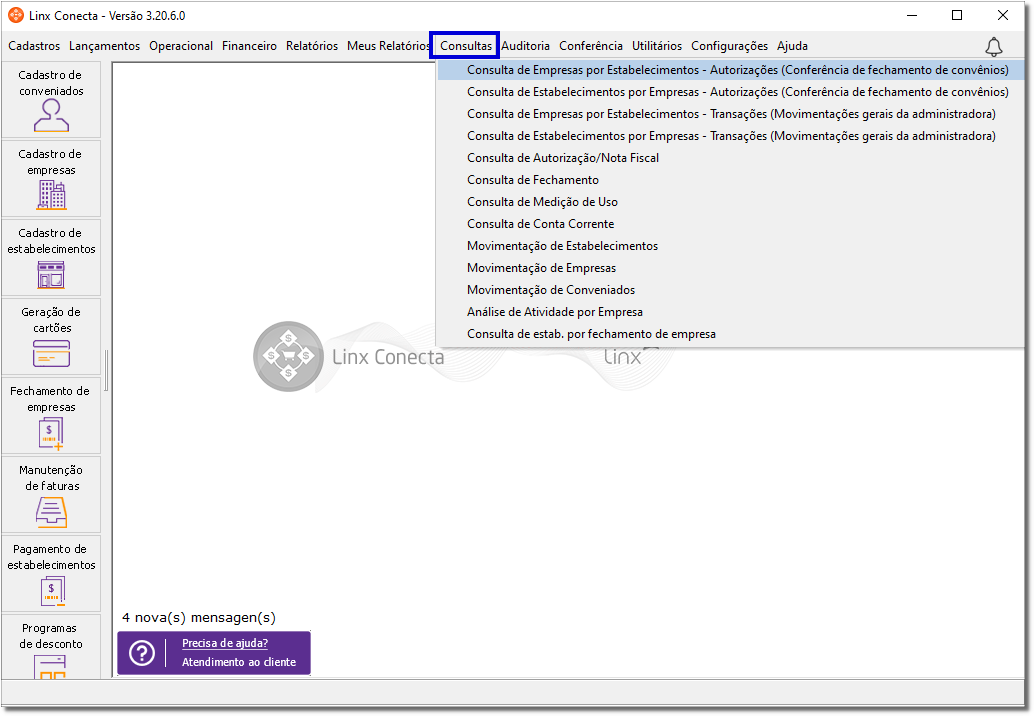Image resolution: width=1034 pixels, height=716 pixels.
Task: Choose Consulta de Conta Corrente
Action: coord(731,224)
